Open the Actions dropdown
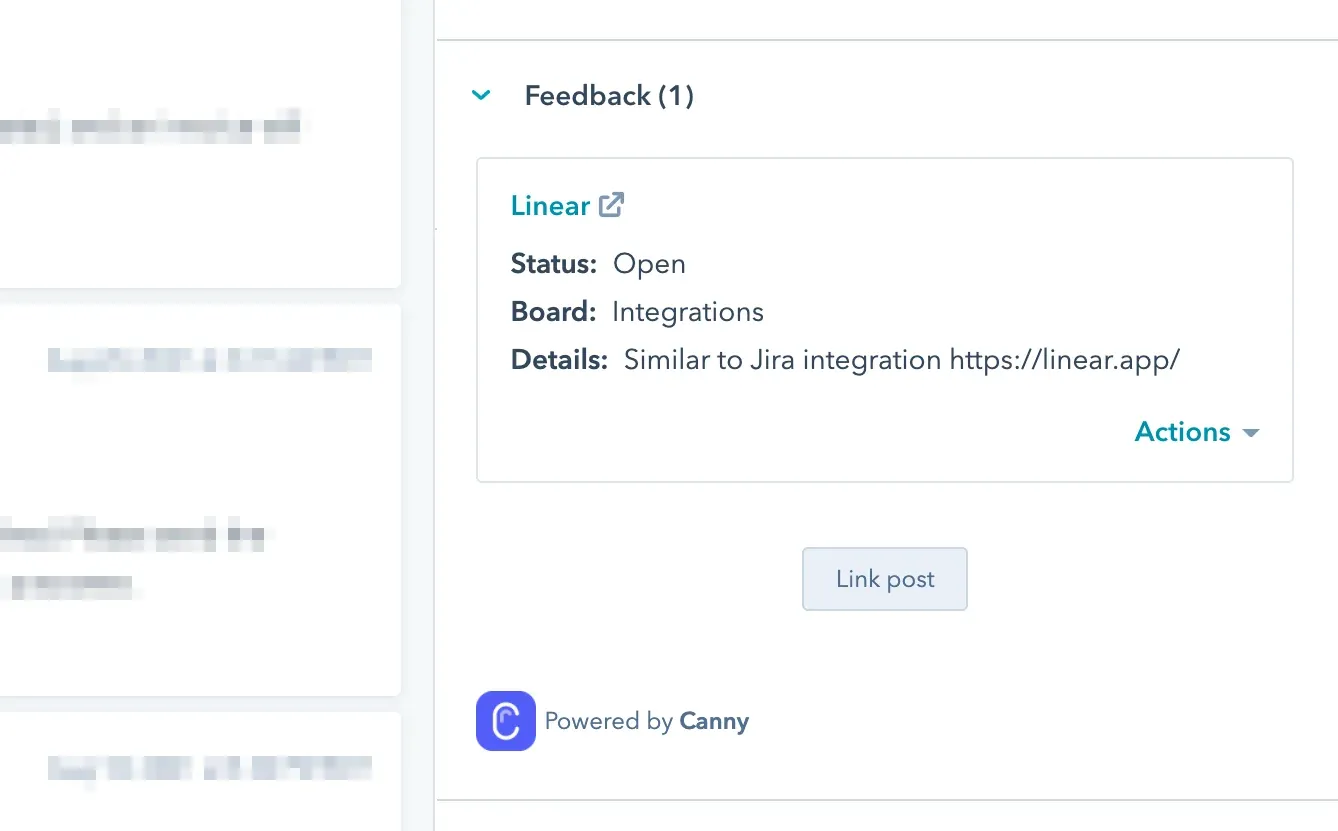Screen dimensions: 1338x831 [x=1183, y=431]
